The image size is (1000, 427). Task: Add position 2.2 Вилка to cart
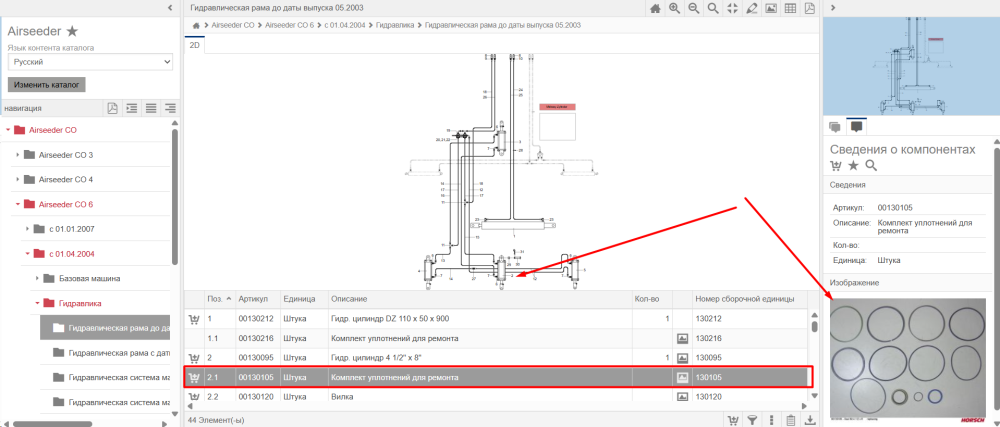194,396
